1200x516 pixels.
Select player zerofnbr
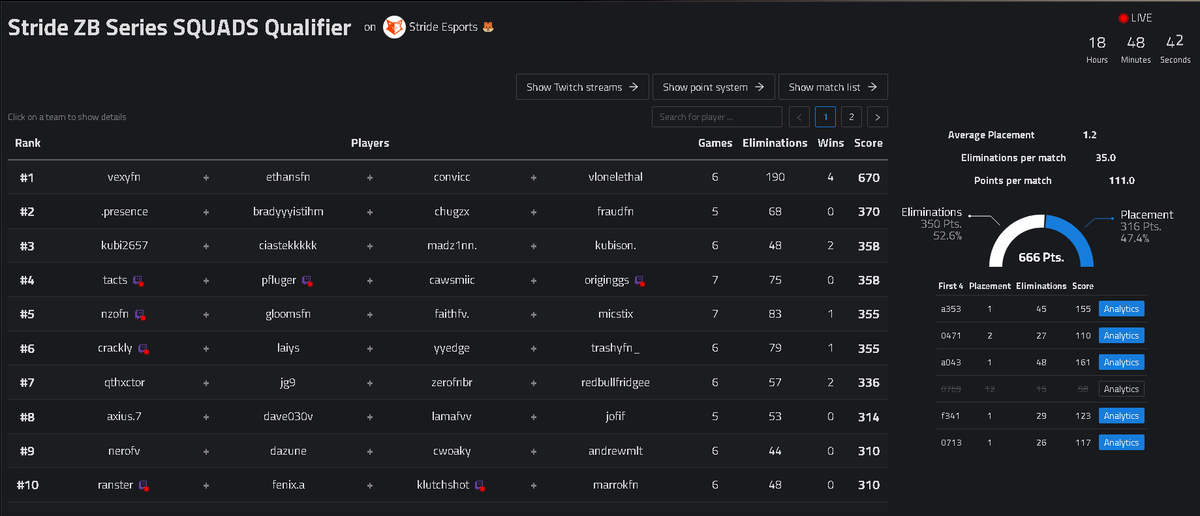[x=452, y=382]
